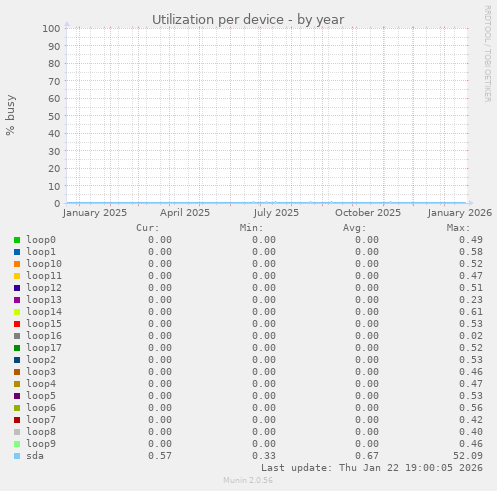Select the loop5 legend label
Viewport: 497px width, 491px height.
point(41,396)
